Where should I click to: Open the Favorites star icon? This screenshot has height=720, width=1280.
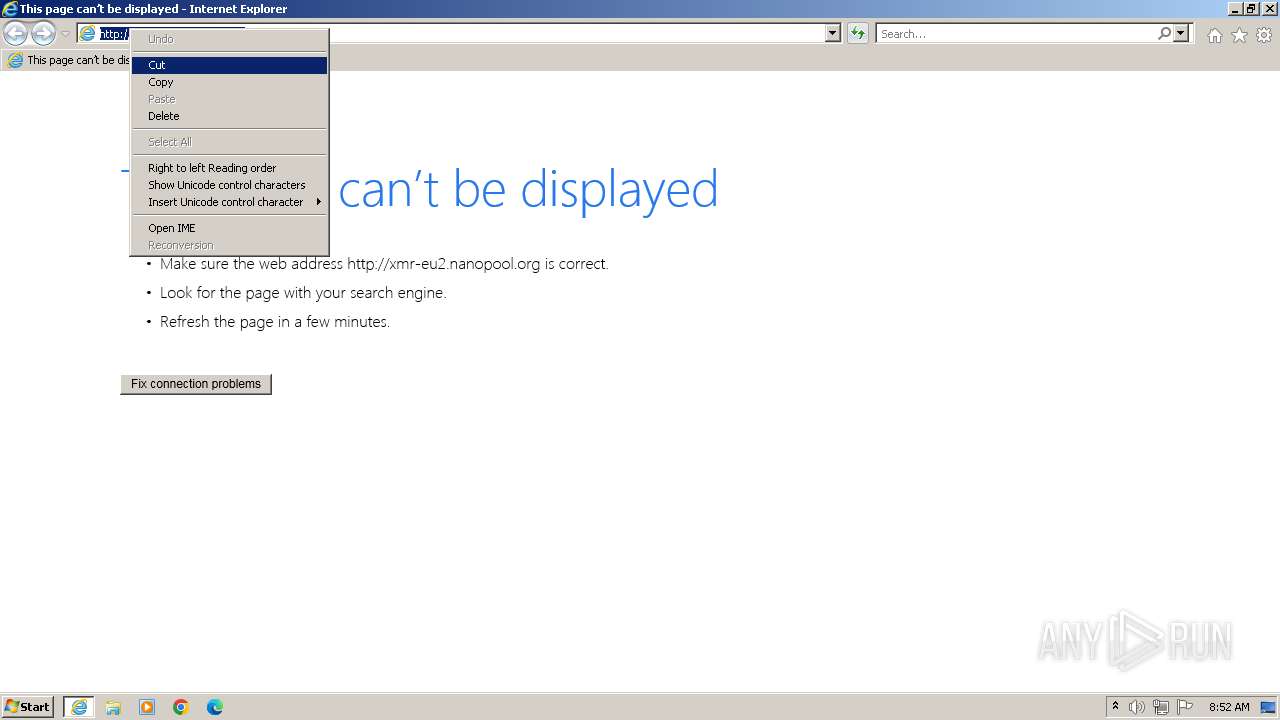(x=1239, y=35)
